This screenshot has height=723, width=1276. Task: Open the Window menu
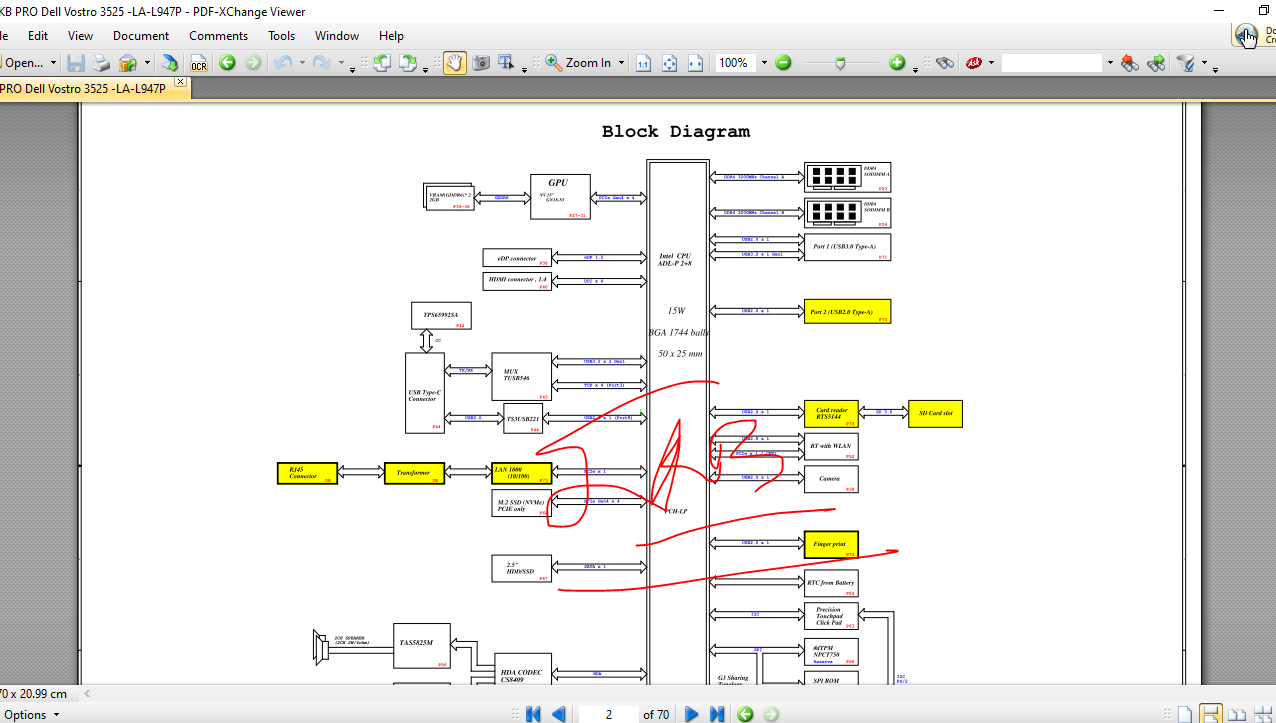(x=337, y=36)
